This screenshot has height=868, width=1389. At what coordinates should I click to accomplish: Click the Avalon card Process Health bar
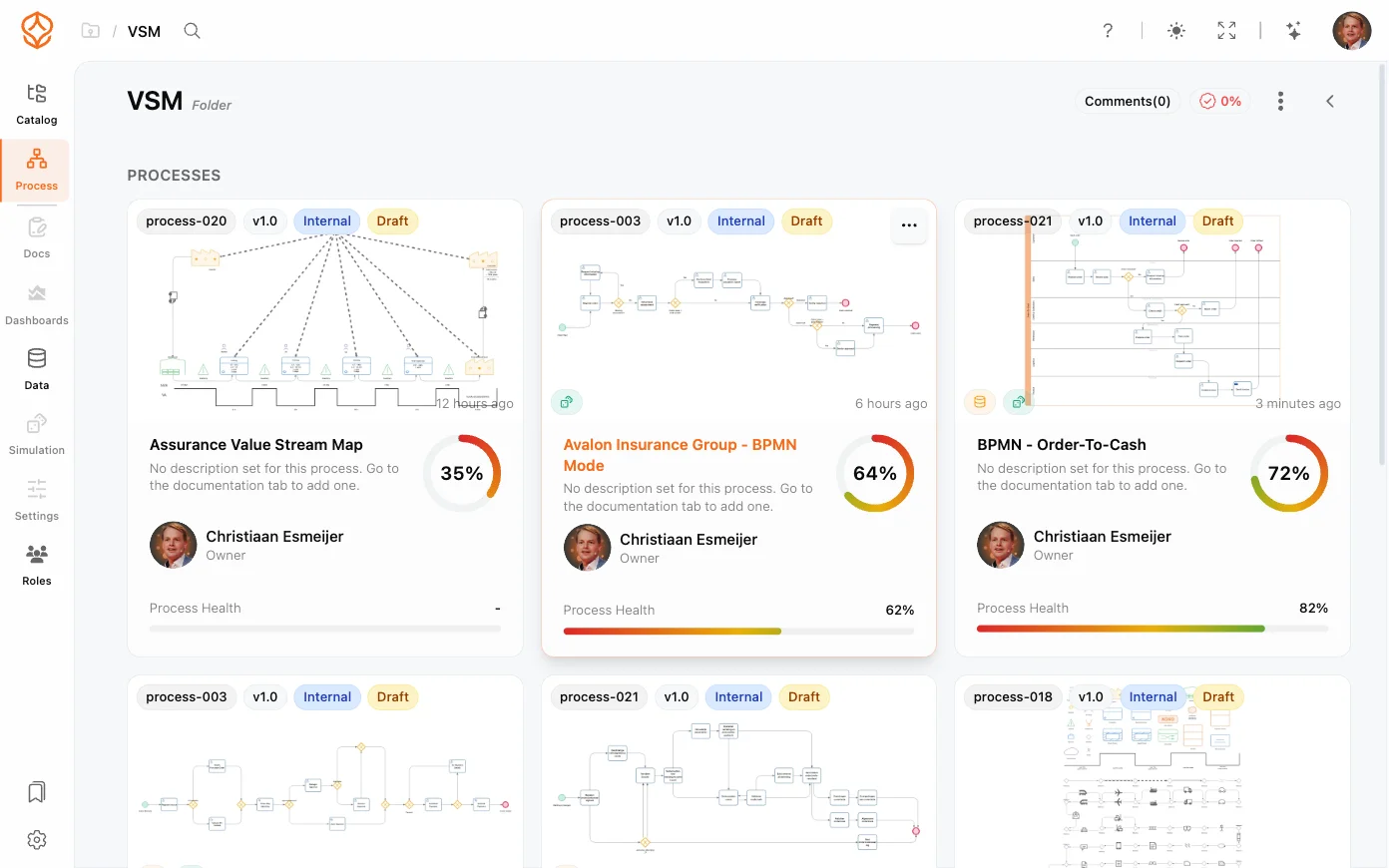738,632
